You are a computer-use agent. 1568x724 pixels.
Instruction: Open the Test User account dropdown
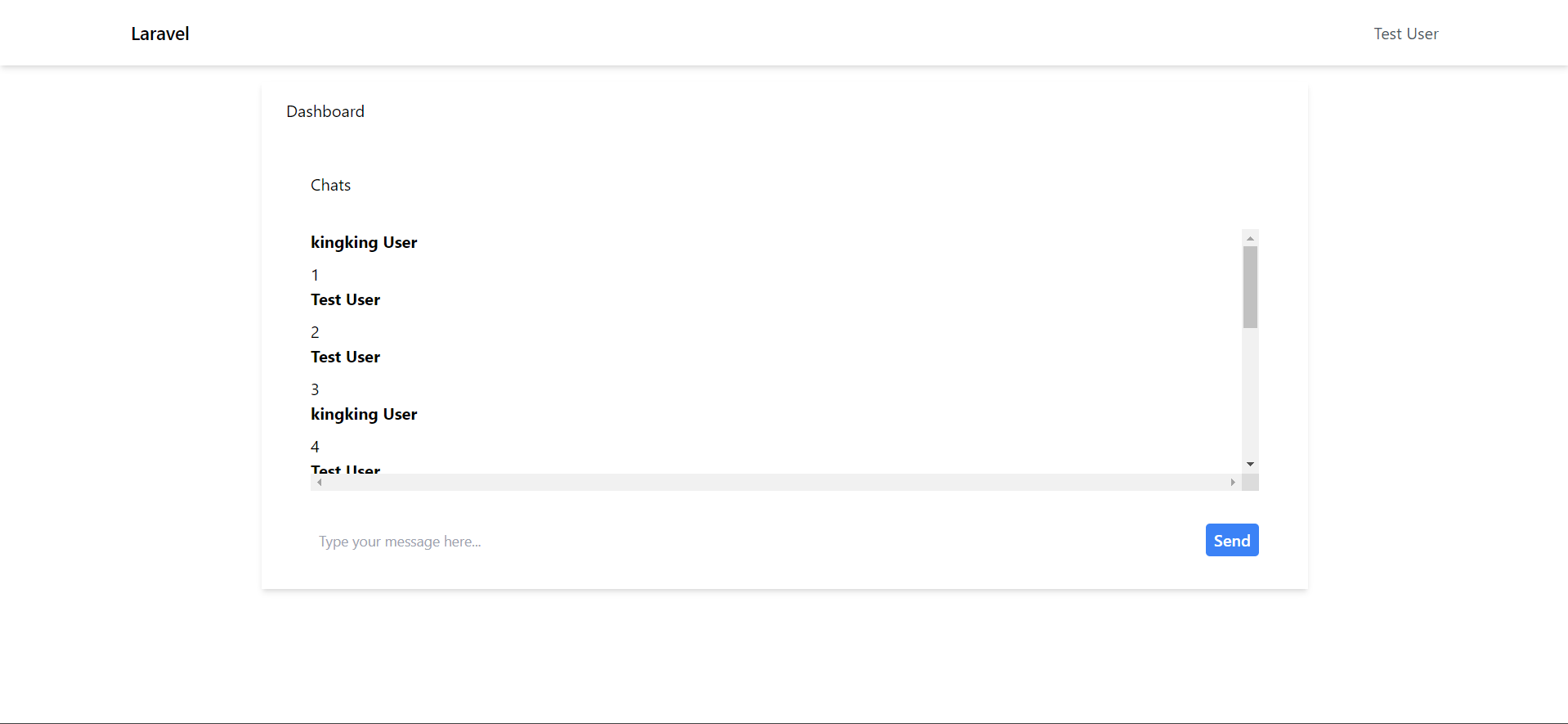pos(1405,34)
